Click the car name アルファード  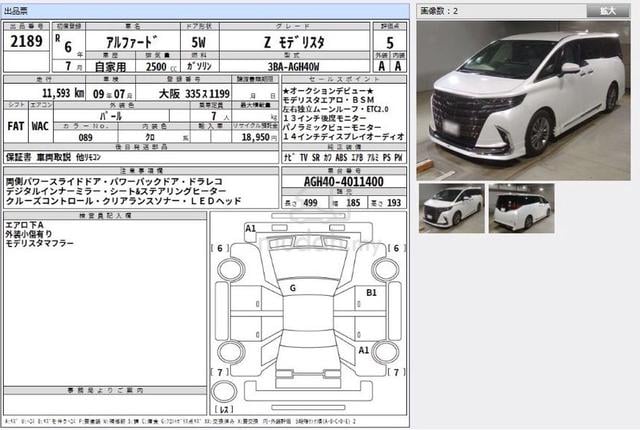pos(132,42)
